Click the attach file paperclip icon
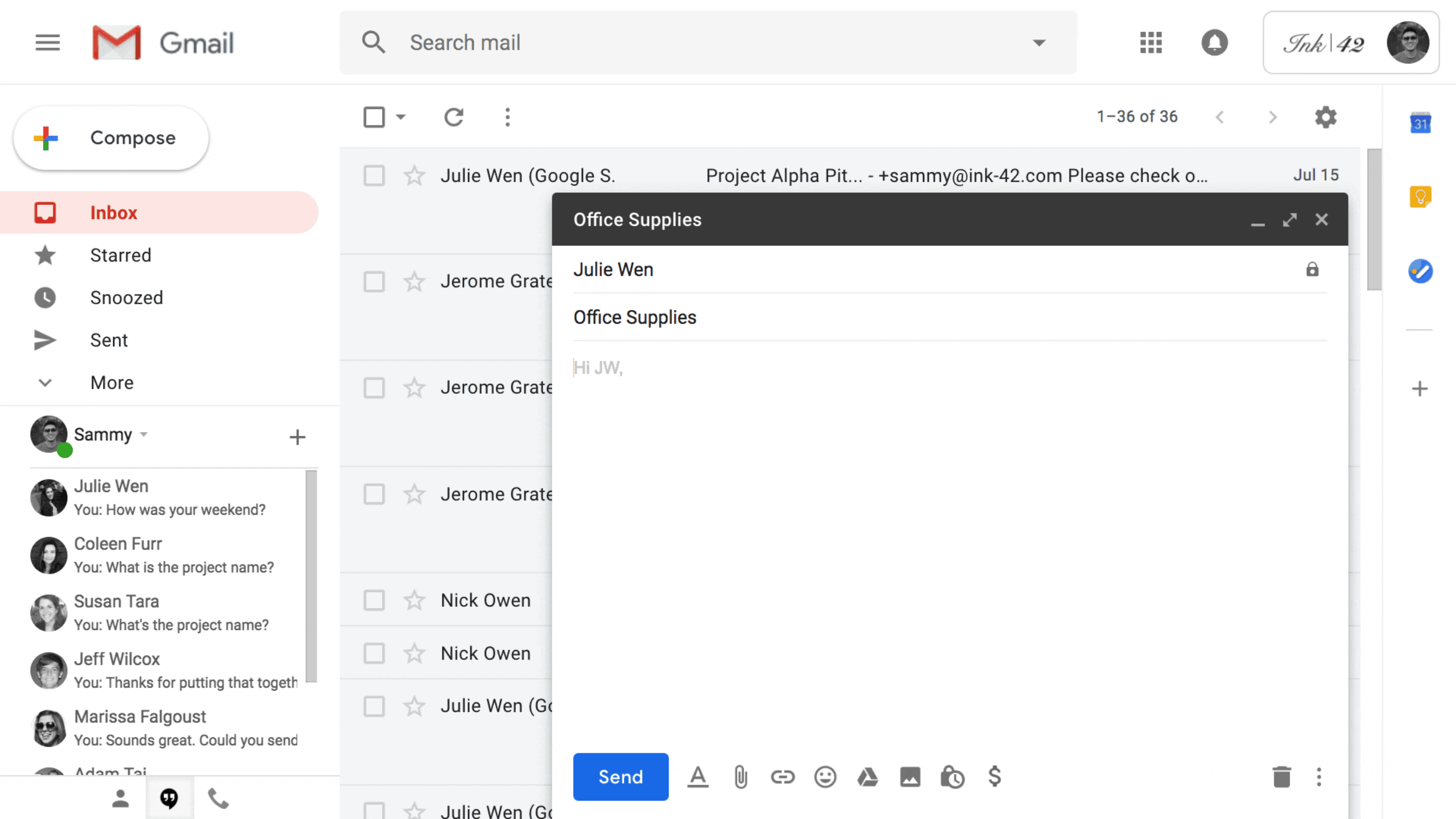Image resolution: width=1456 pixels, height=819 pixels. click(x=741, y=777)
